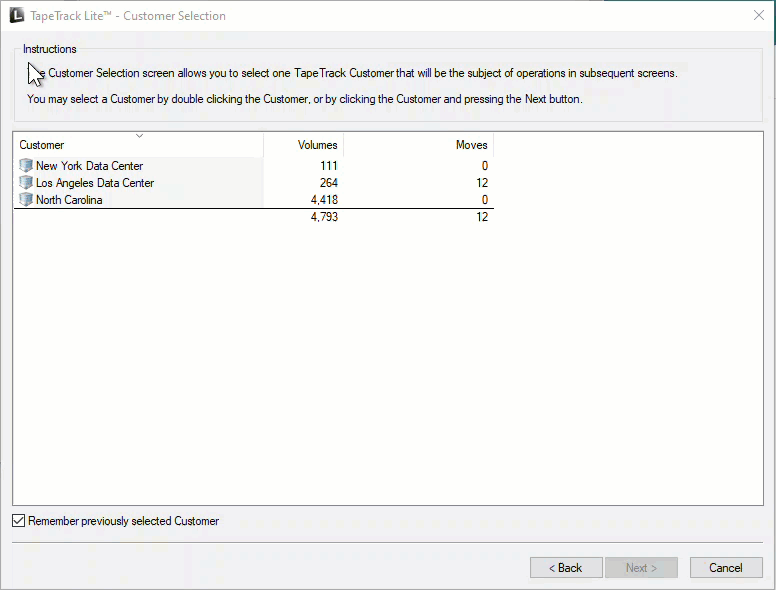The image size is (776, 590).
Task: Close the Customer Selection window
Action: 759,15
